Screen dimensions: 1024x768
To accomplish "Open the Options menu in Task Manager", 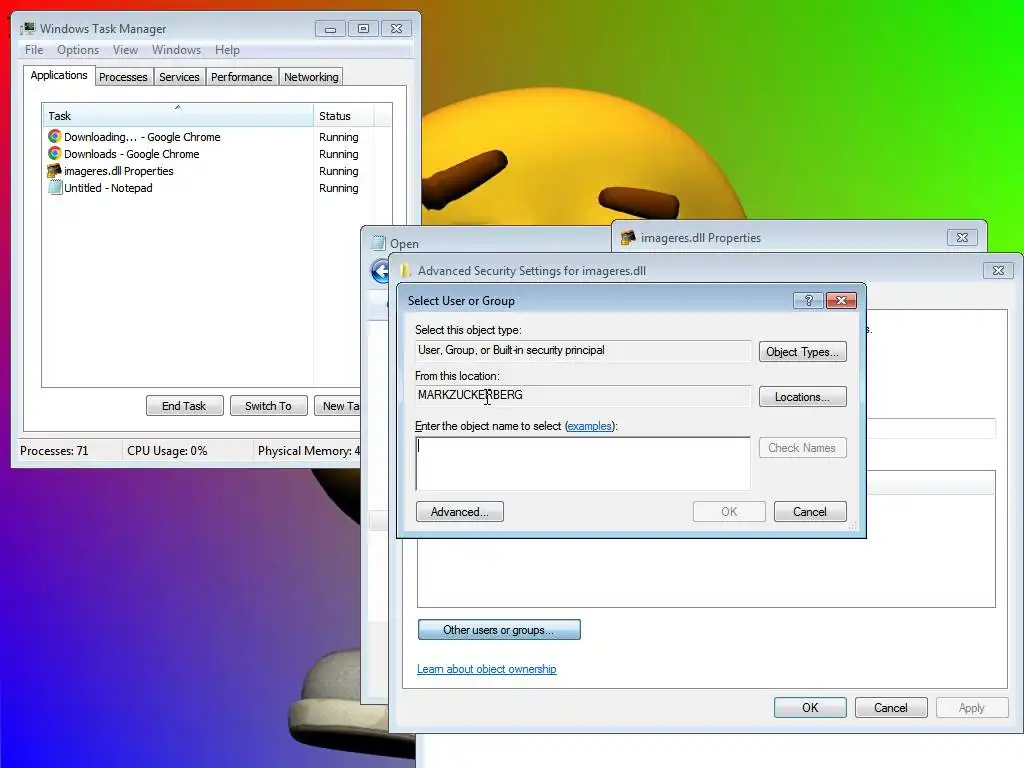I will click(x=78, y=50).
